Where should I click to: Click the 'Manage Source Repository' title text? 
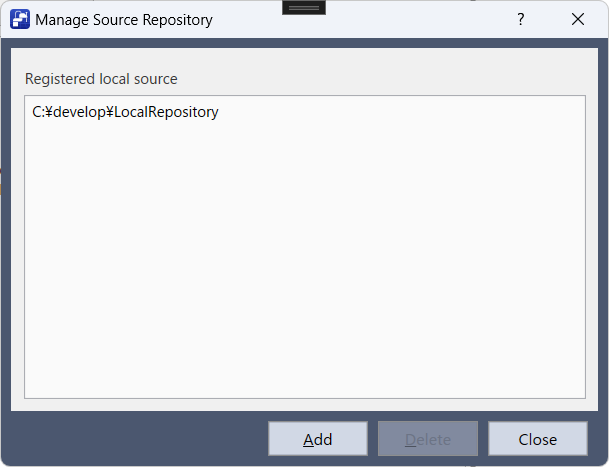pyautogui.click(x=124, y=19)
